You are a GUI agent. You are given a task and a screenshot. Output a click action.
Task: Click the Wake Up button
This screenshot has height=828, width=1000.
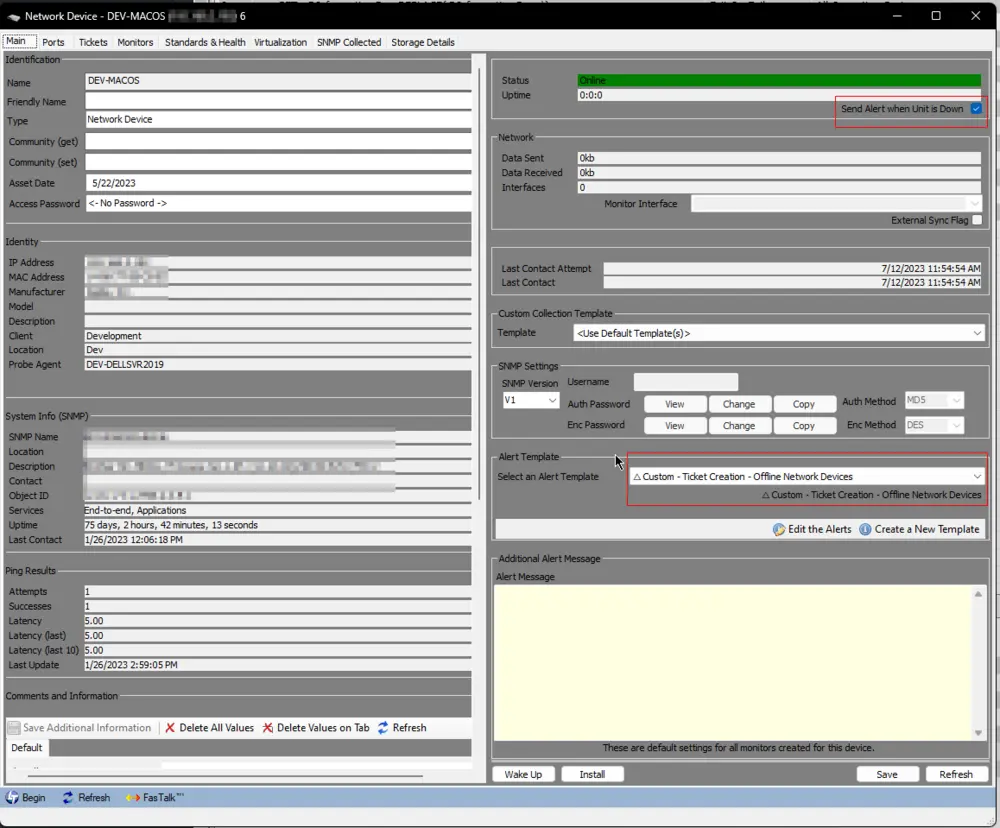pos(523,774)
